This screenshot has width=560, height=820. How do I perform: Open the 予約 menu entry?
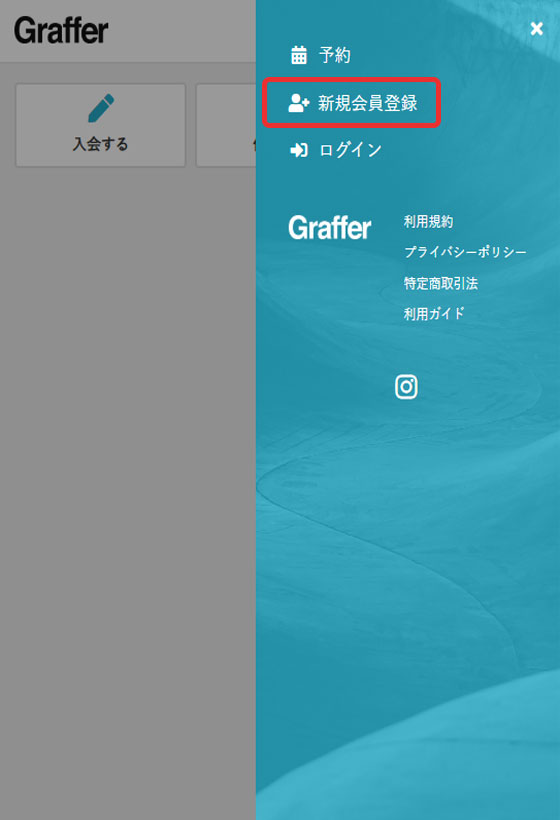(335, 55)
